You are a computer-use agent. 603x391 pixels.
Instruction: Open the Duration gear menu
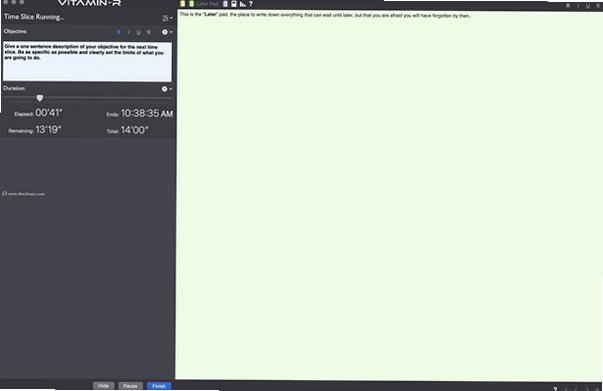click(167, 89)
